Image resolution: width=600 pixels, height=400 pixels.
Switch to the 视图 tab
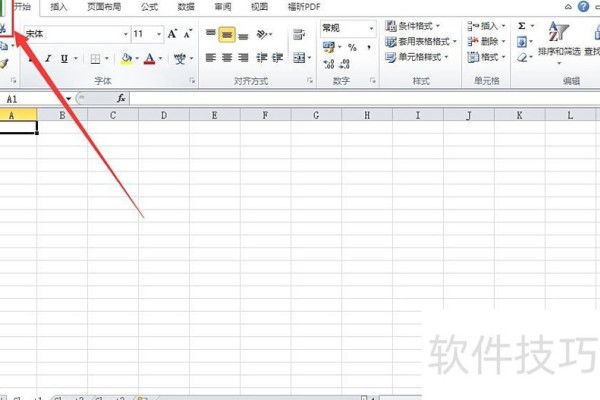(259, 7)
